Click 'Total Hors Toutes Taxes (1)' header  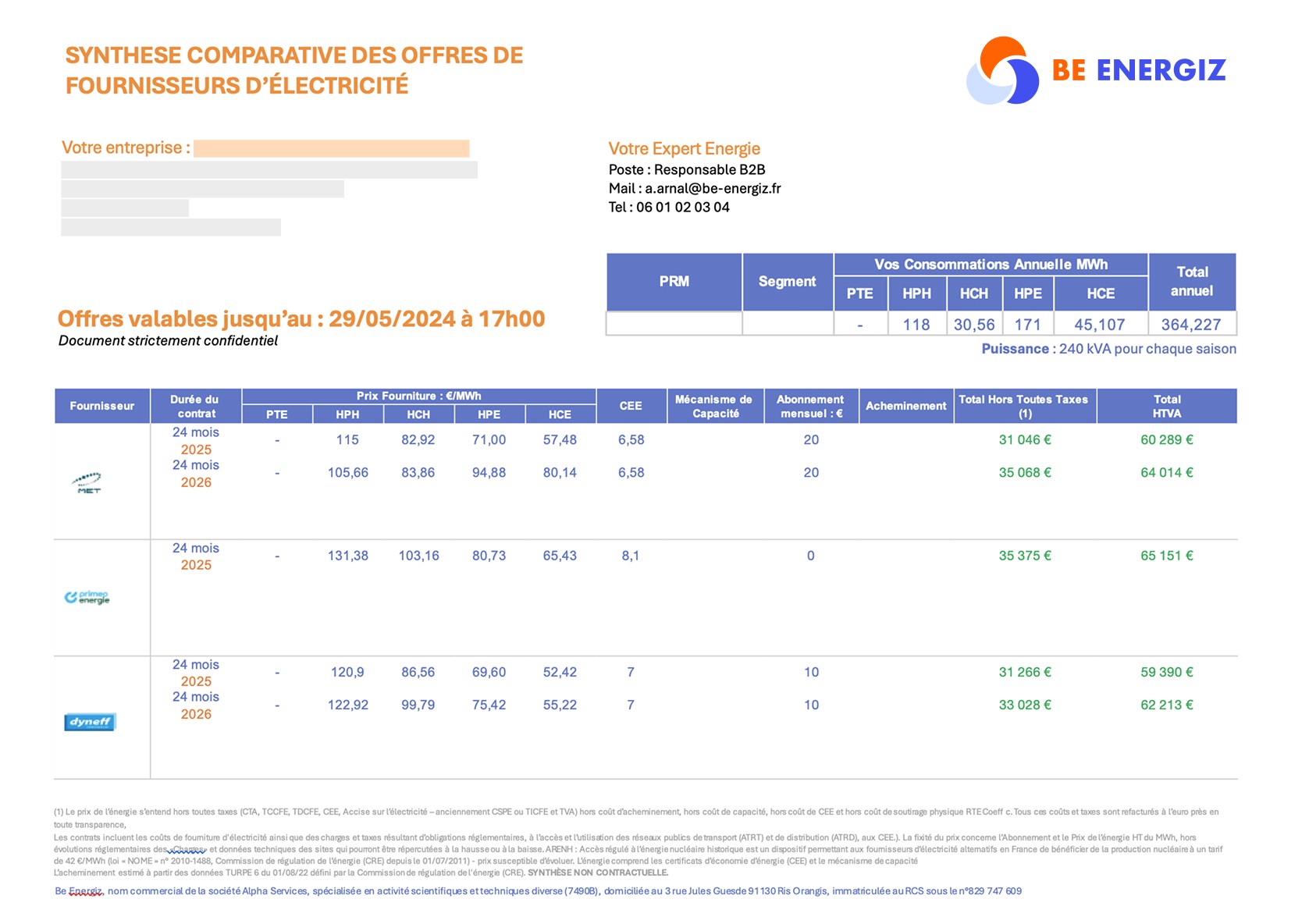[x=1025, y=406]
